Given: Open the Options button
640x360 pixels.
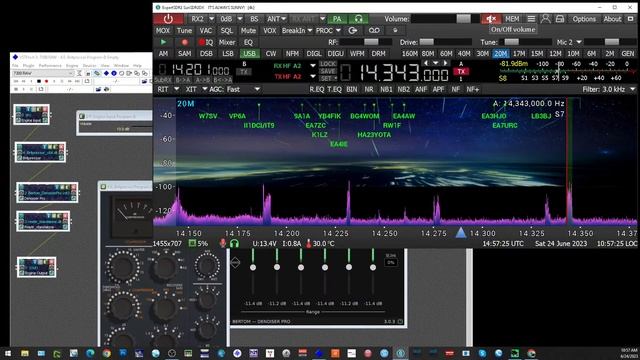Looking at the screenshot, I should pos(584,19).
